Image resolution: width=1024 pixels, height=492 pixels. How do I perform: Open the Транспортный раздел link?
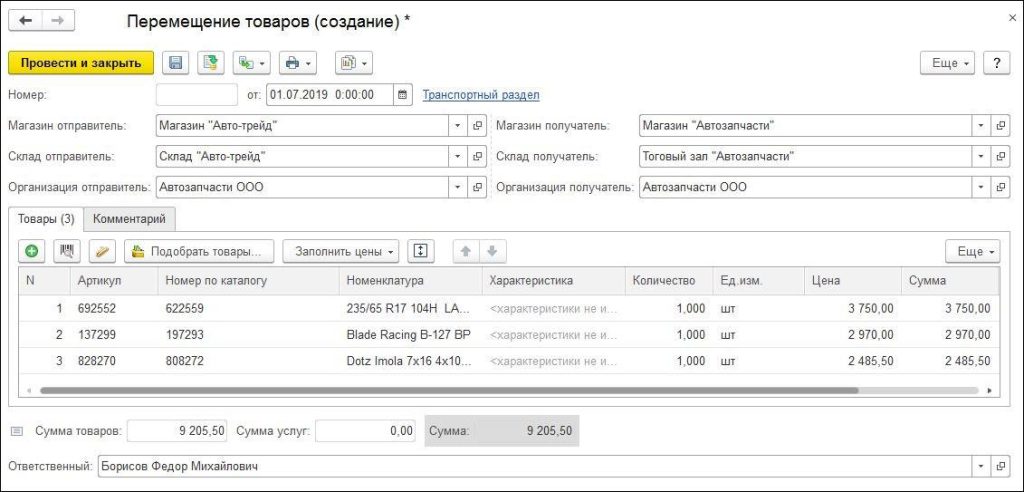(x=481, y=95)
